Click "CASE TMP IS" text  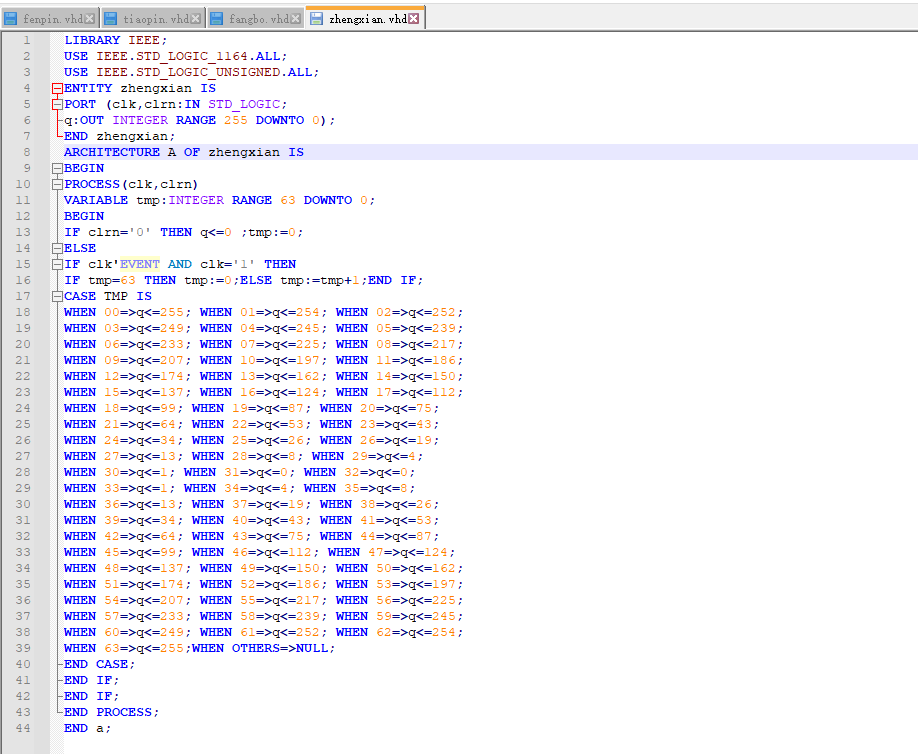(108, 296)
